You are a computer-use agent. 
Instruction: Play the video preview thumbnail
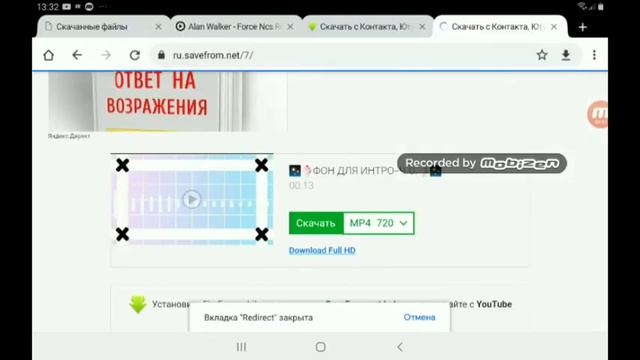(x=192, y=200)
